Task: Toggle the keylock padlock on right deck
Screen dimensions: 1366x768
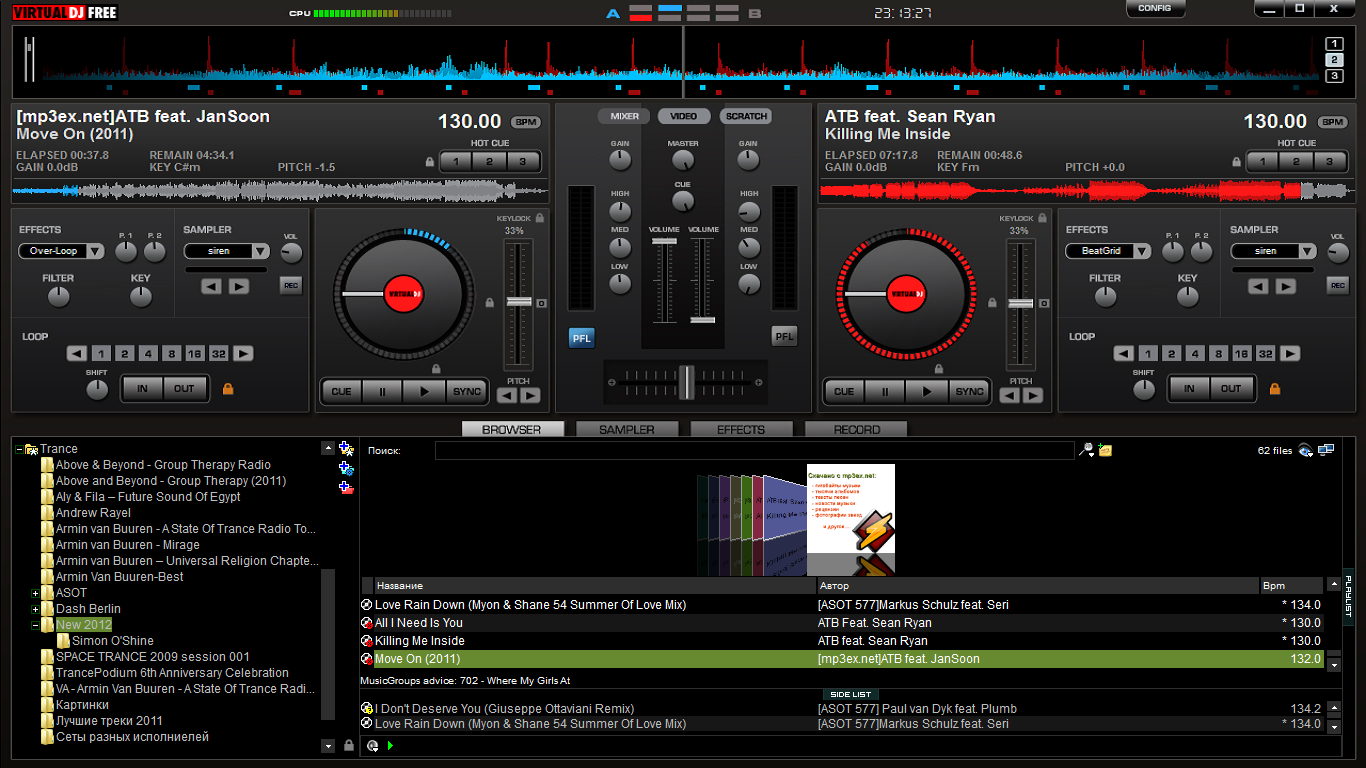Action: (x=1043, y=218)
